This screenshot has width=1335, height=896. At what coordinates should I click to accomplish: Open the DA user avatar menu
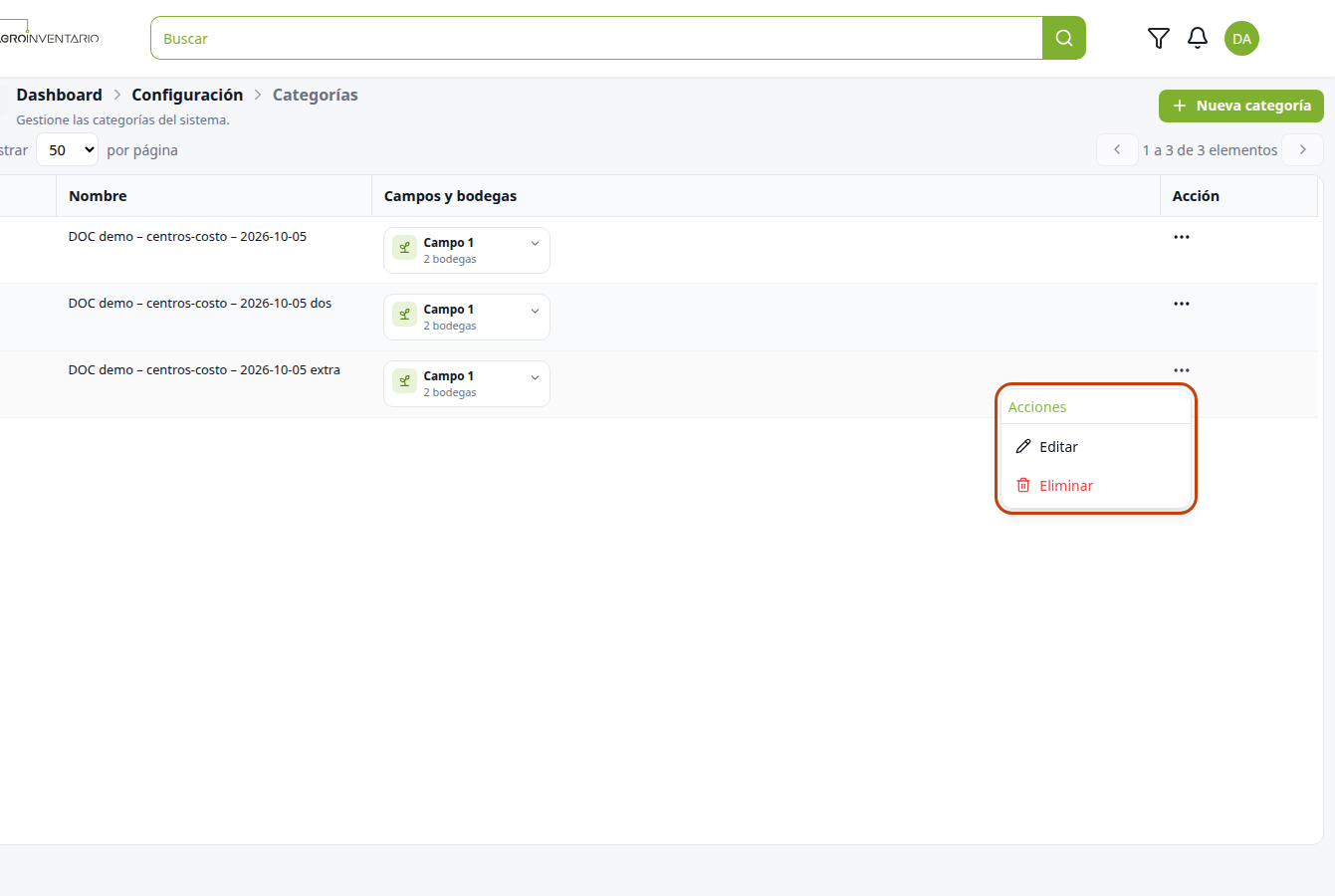coord(1241,39)
